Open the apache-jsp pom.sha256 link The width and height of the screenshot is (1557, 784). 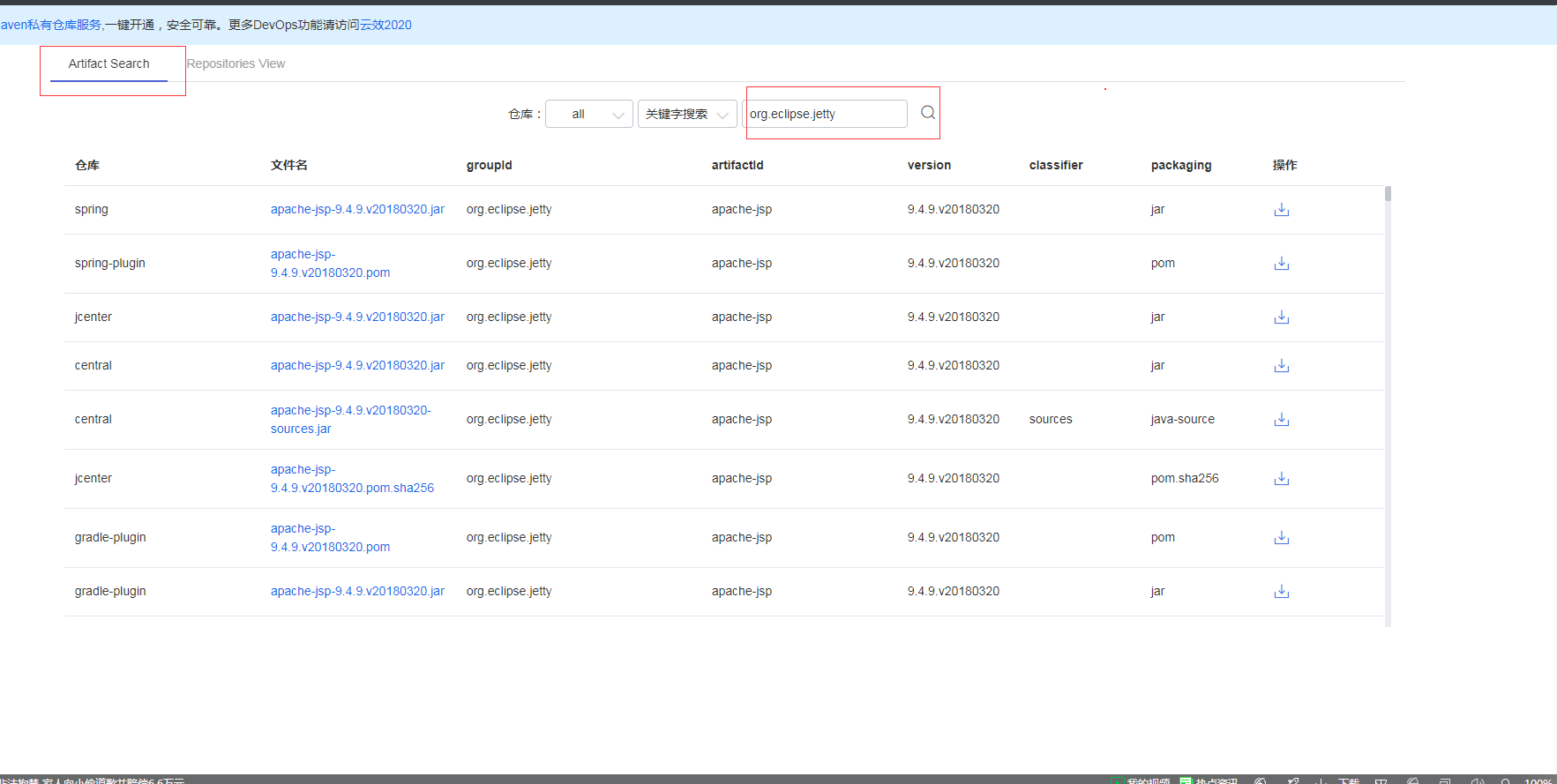pyautogui.click(x=352, y=479)
